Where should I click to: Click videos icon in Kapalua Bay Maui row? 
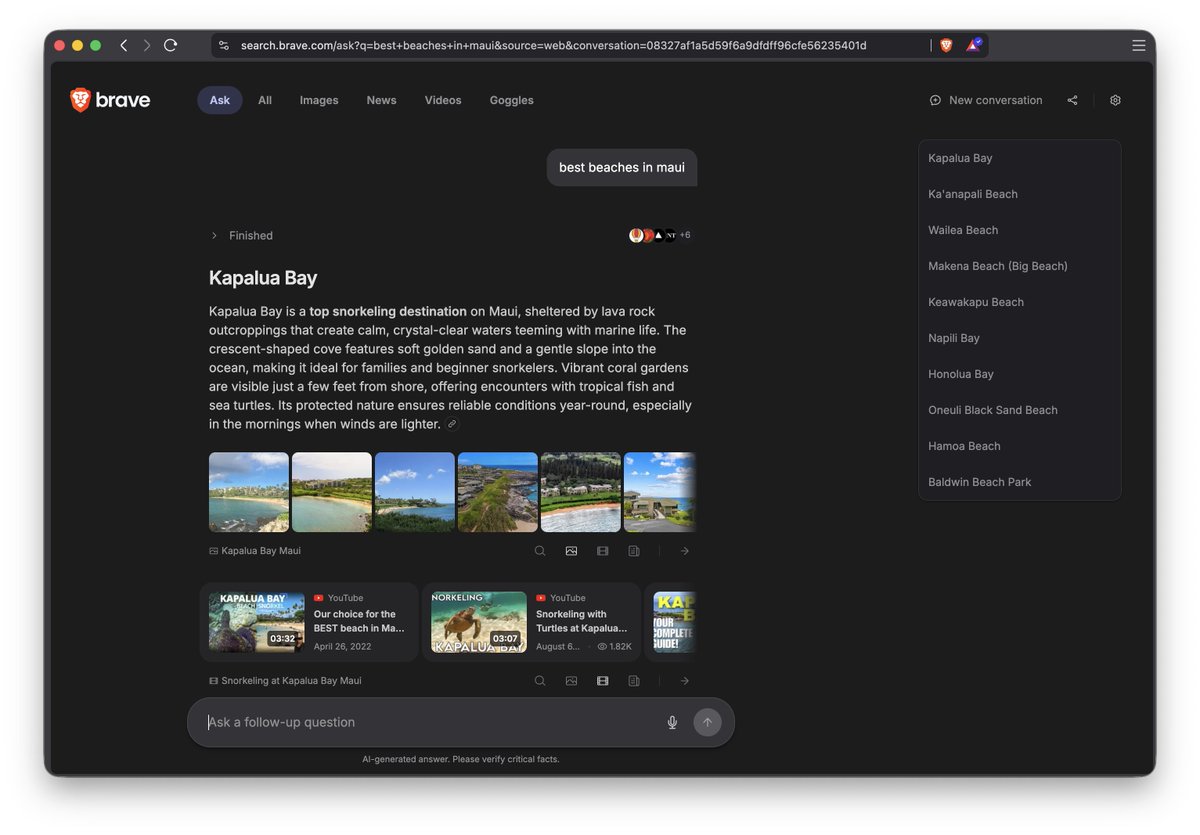[x=602, y=551]
